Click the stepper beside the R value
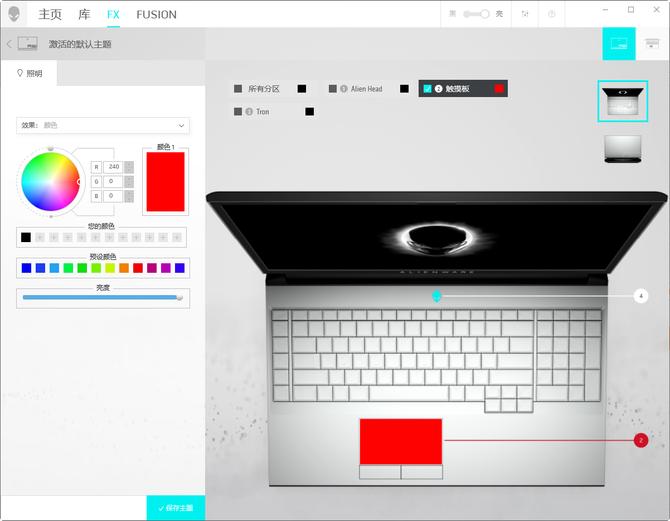The image size is (670, 521). tap(129, 167)
